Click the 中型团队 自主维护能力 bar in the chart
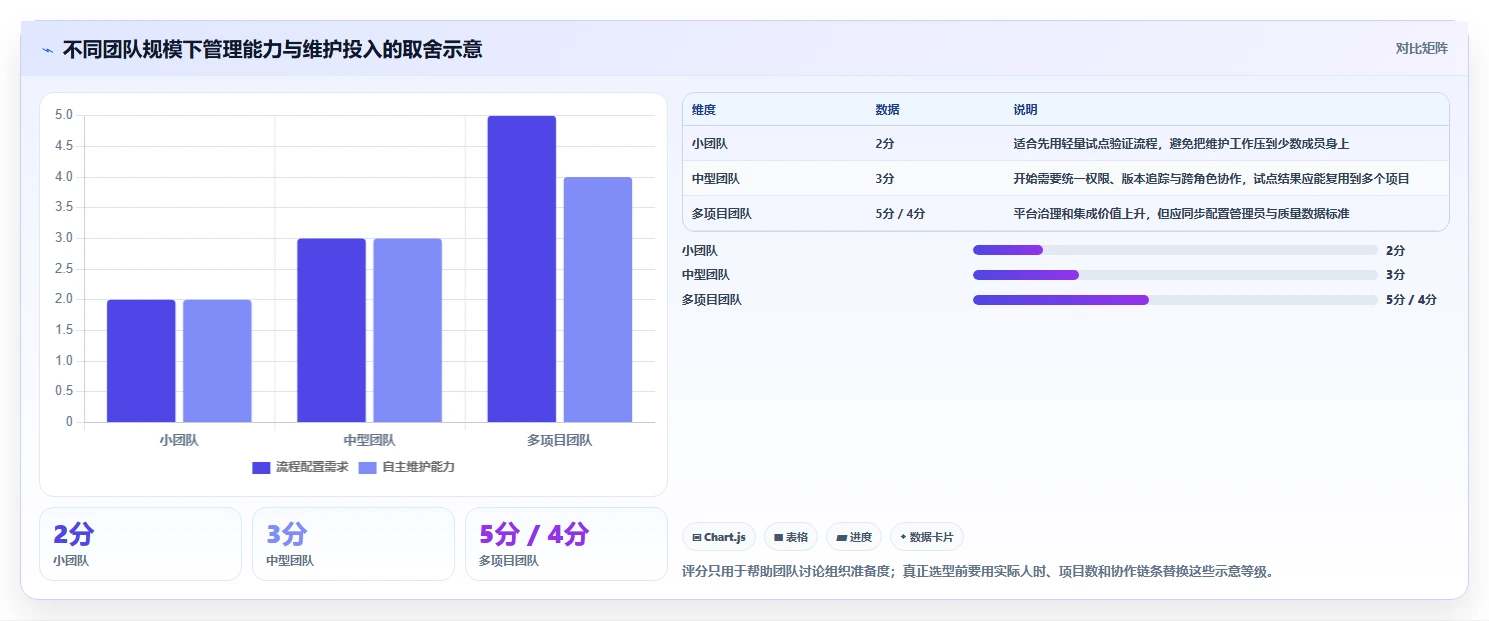 point(407,330)
